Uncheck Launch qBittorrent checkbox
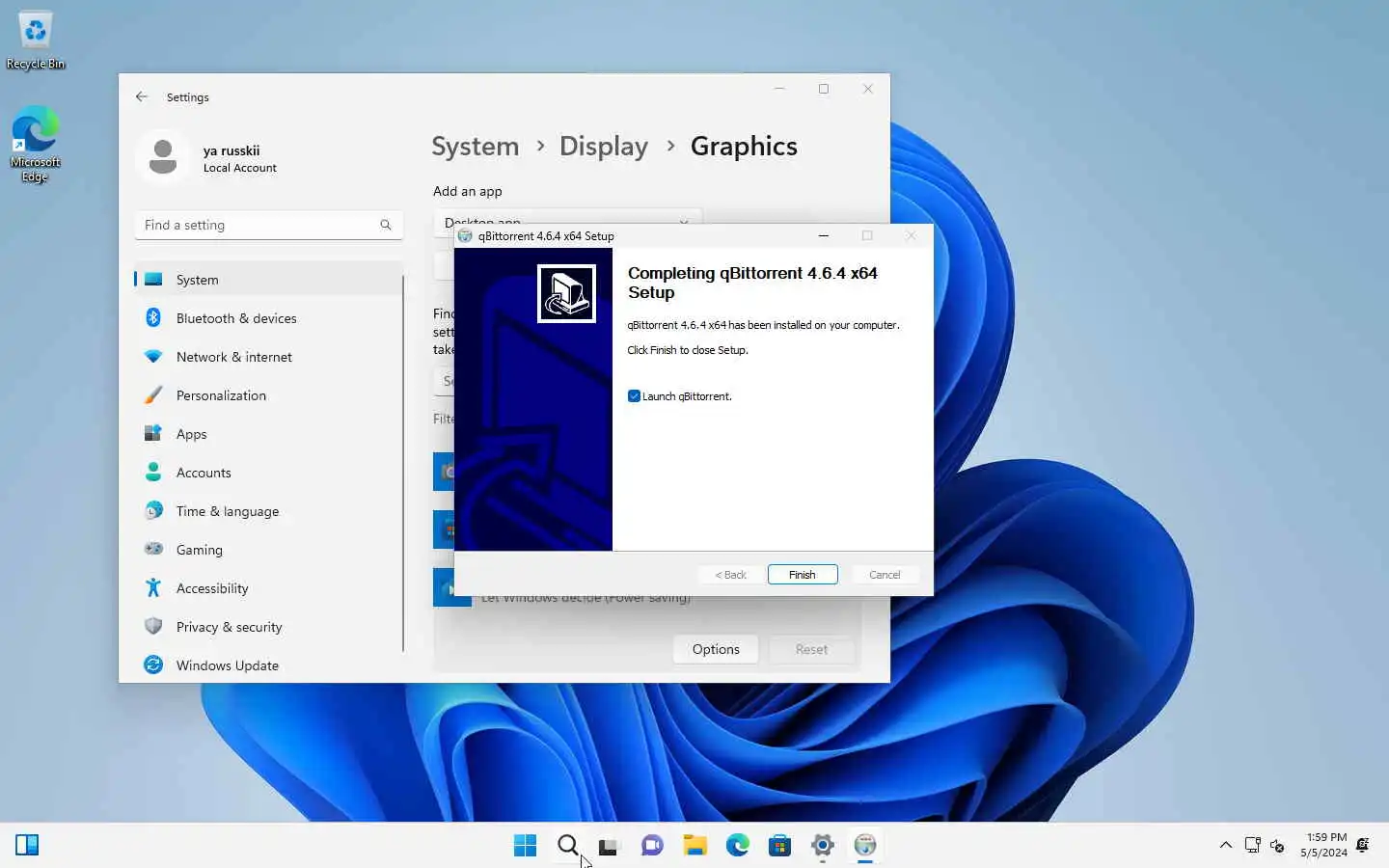Viewport: 1389px width, 868px height. (634, 396)
